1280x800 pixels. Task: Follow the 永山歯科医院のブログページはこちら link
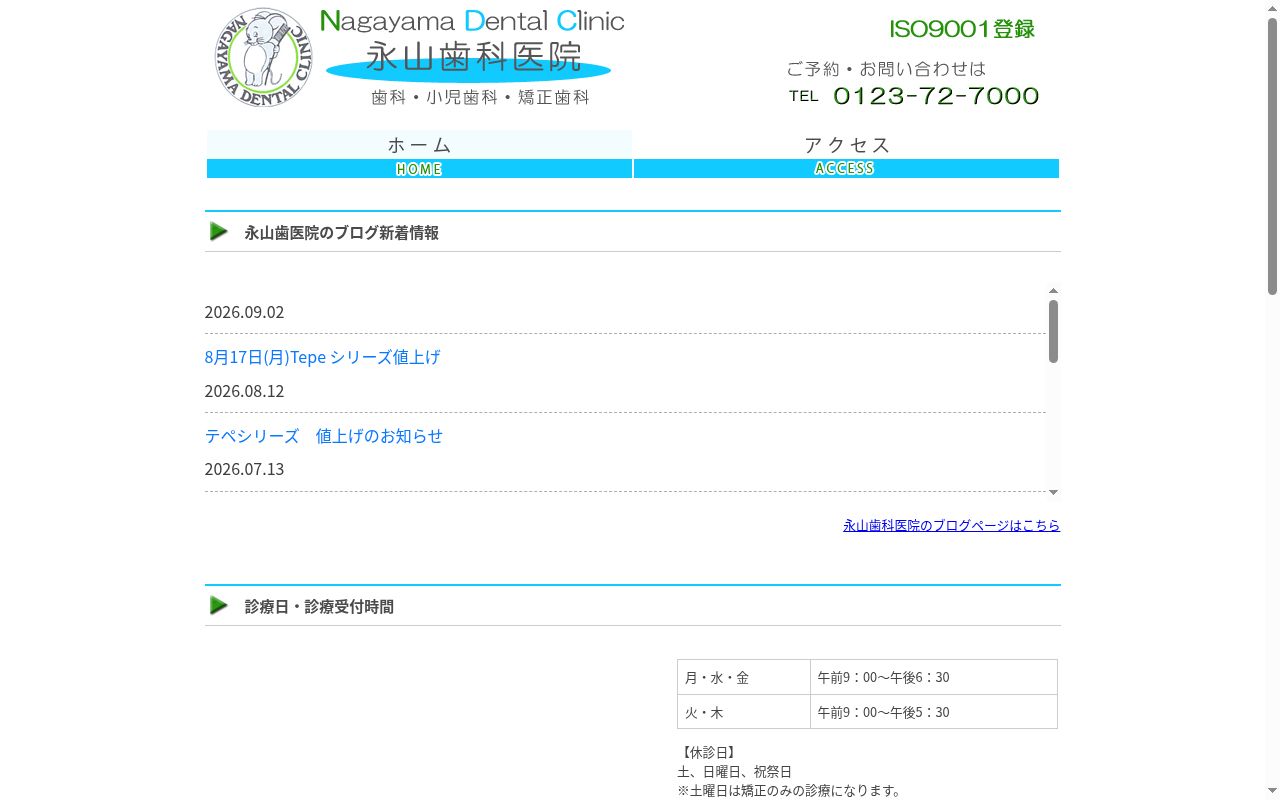(951, 525)
